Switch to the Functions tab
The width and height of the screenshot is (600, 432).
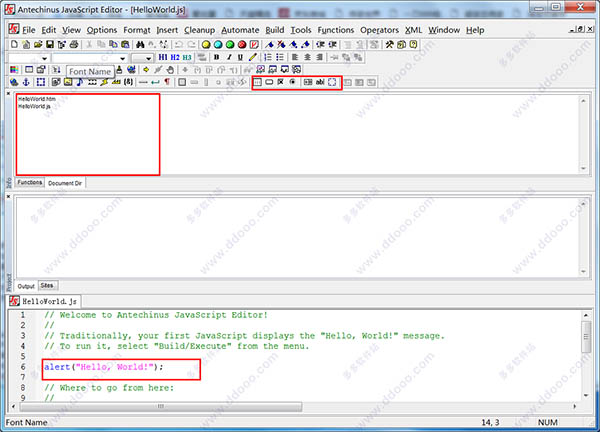coord(29,183)
